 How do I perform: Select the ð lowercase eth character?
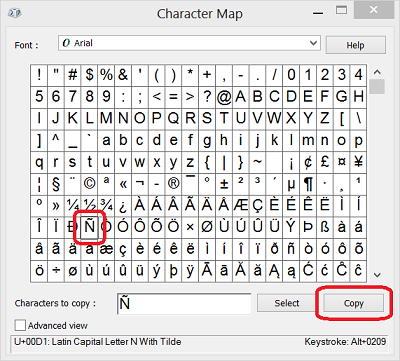(x=274, y=249)
